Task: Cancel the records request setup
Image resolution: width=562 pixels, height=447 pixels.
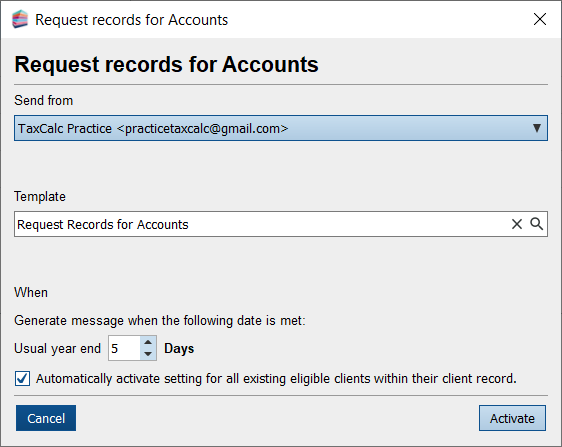Action: pyautogui.click(x=46, y=418)
